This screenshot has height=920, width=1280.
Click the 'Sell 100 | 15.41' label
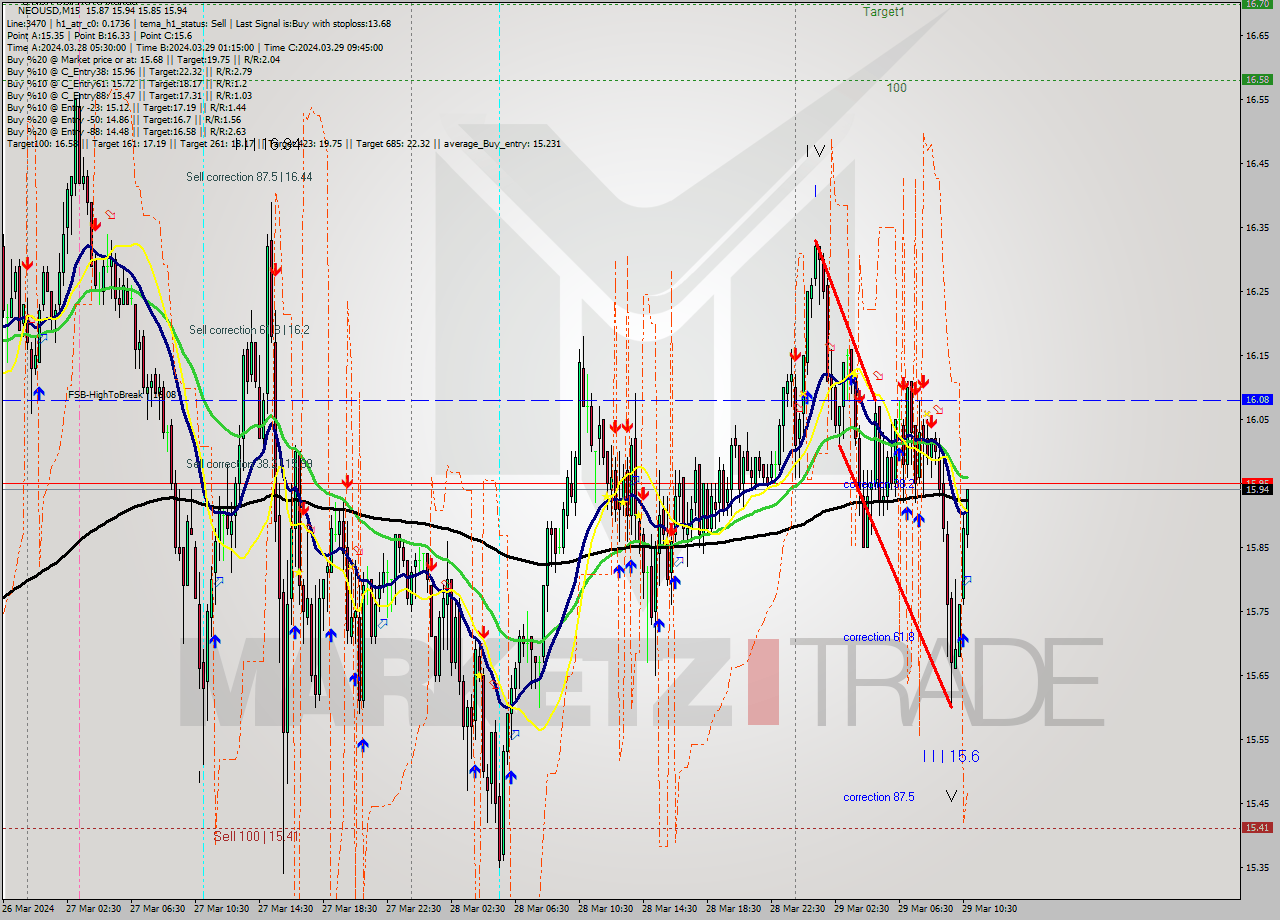(x=256, y=836)
